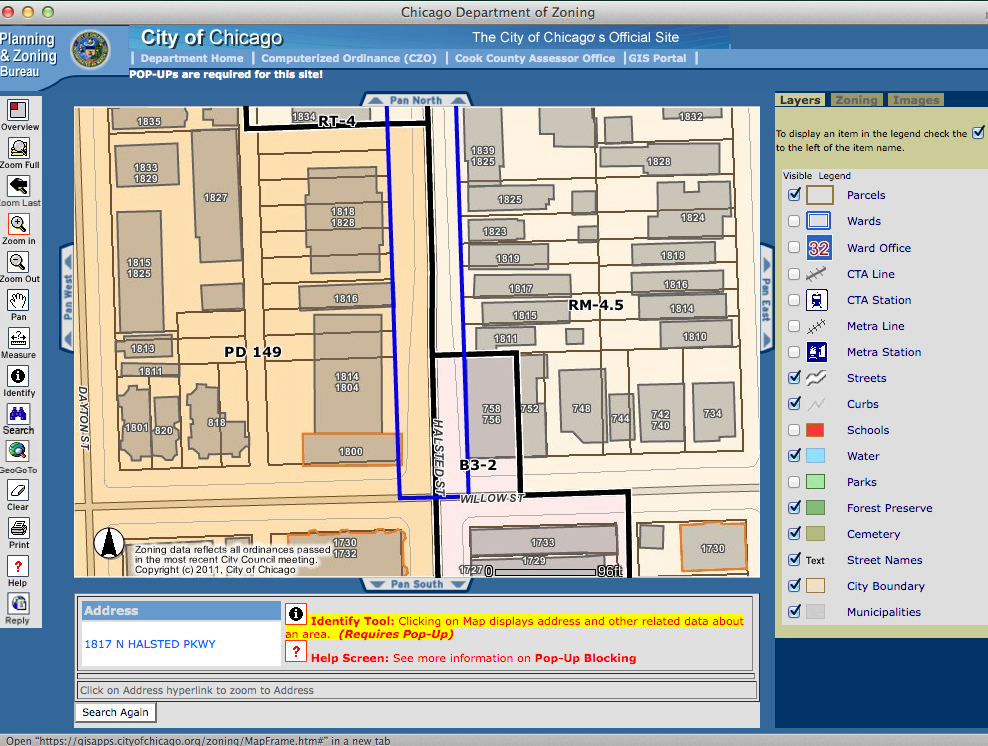The image size is (988, 746).
Task: Show the CTA Line layer
Action: [794, 274]
